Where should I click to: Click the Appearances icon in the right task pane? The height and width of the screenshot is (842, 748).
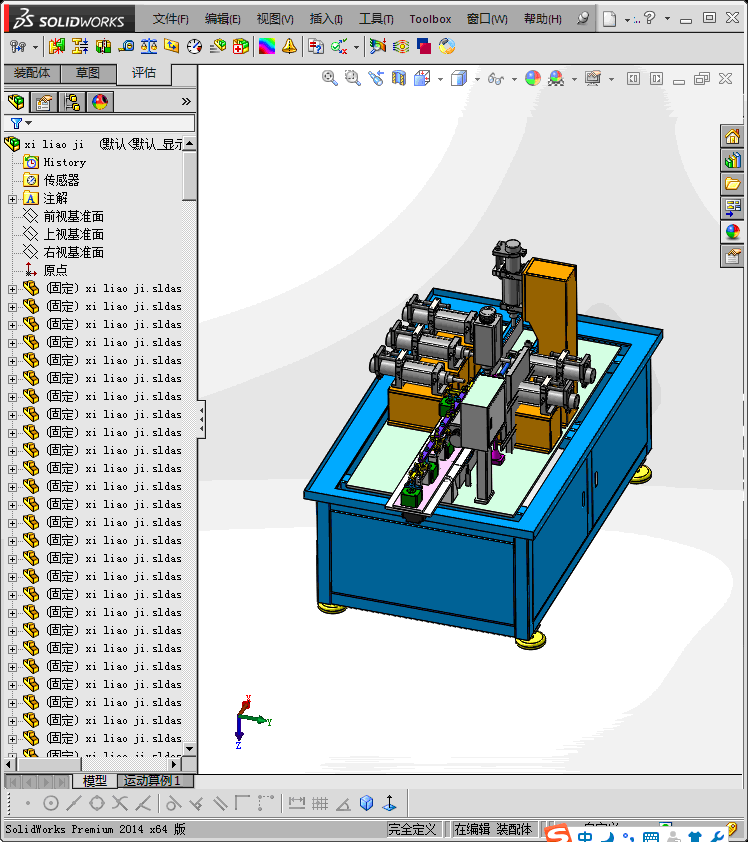pyautogui.click(x=733, y=231)
